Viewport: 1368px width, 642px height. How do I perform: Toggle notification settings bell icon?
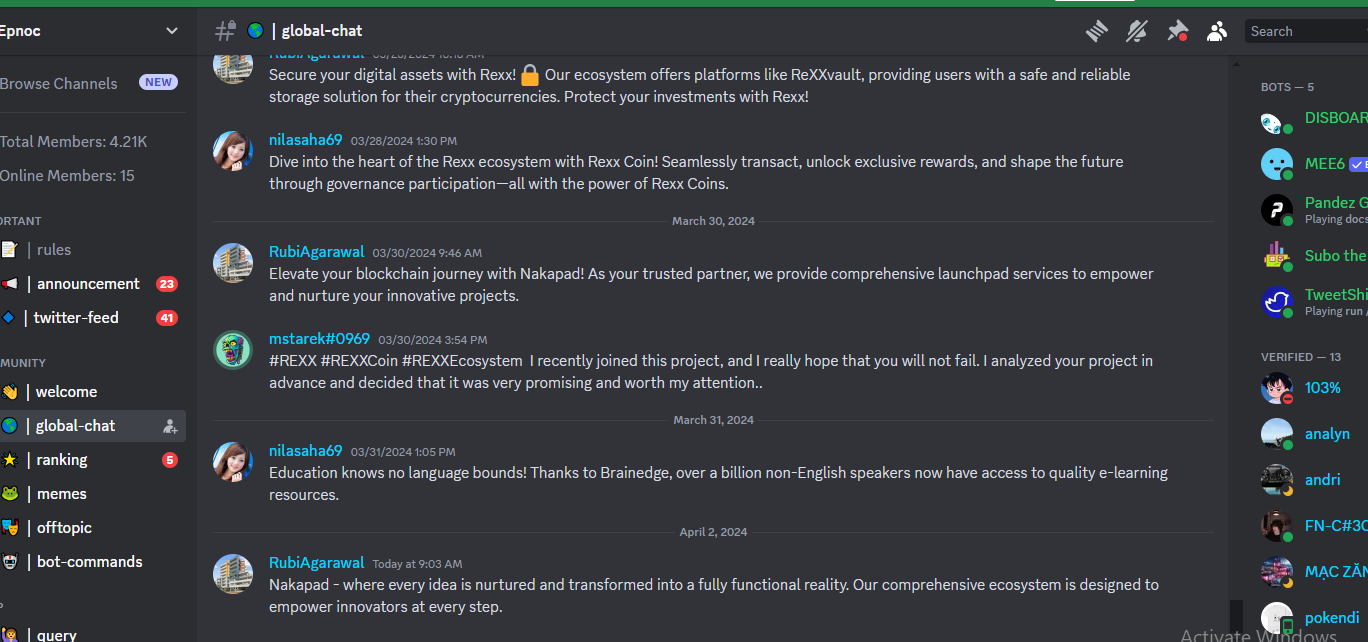point(1136,31)
